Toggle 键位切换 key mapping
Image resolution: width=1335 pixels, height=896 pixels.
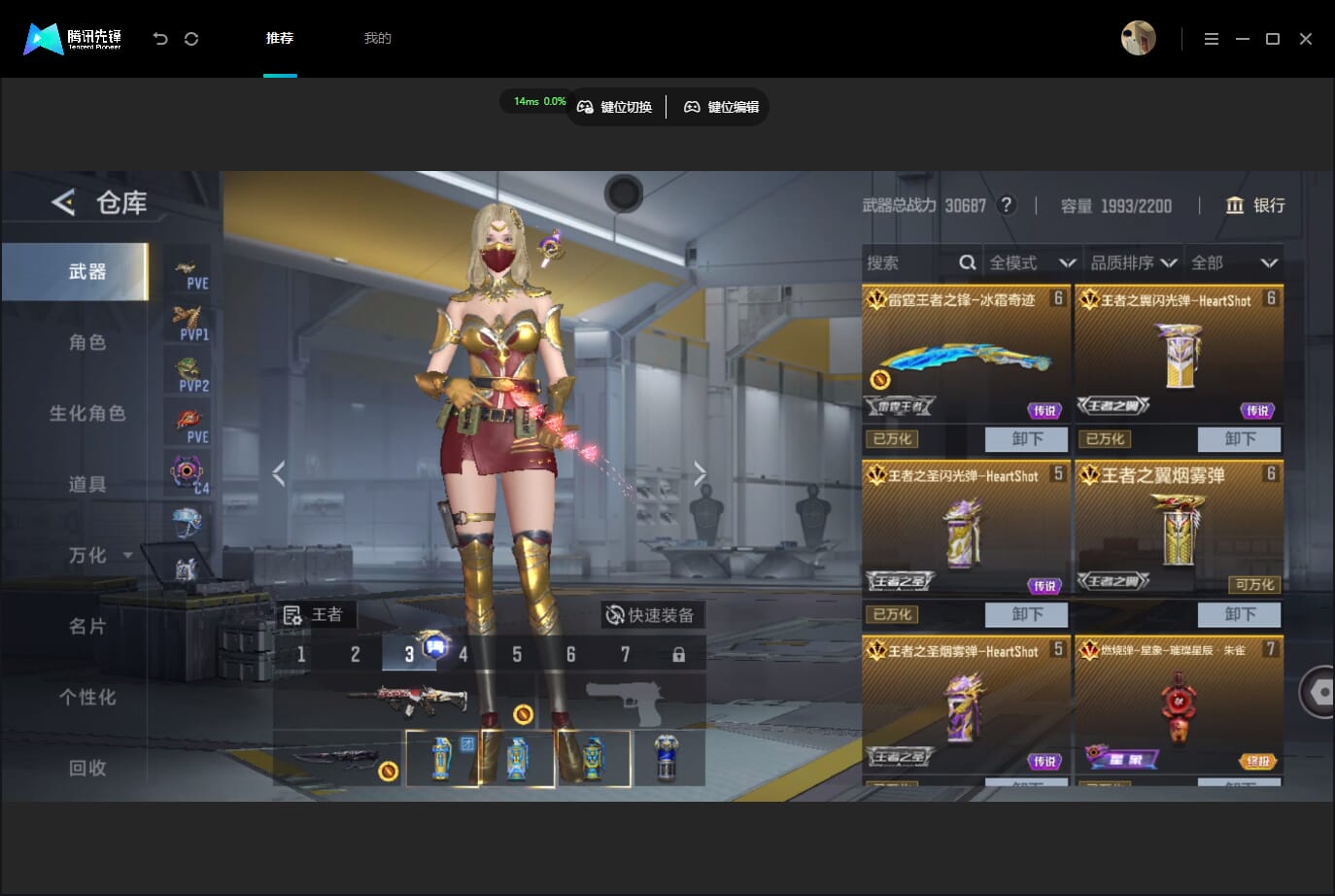pyautogui.click(x=614, y=107)
